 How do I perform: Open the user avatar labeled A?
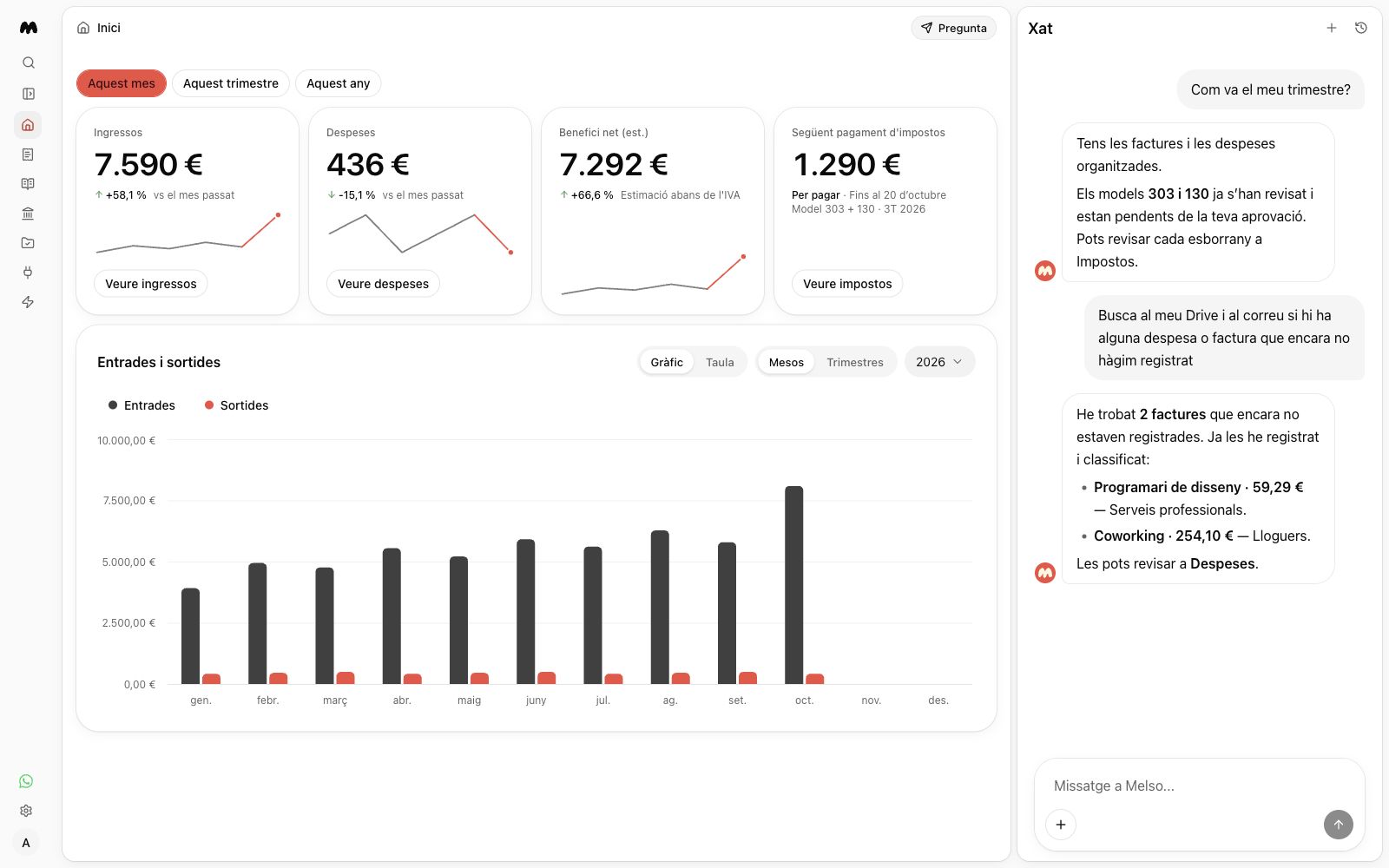point(26,843)
